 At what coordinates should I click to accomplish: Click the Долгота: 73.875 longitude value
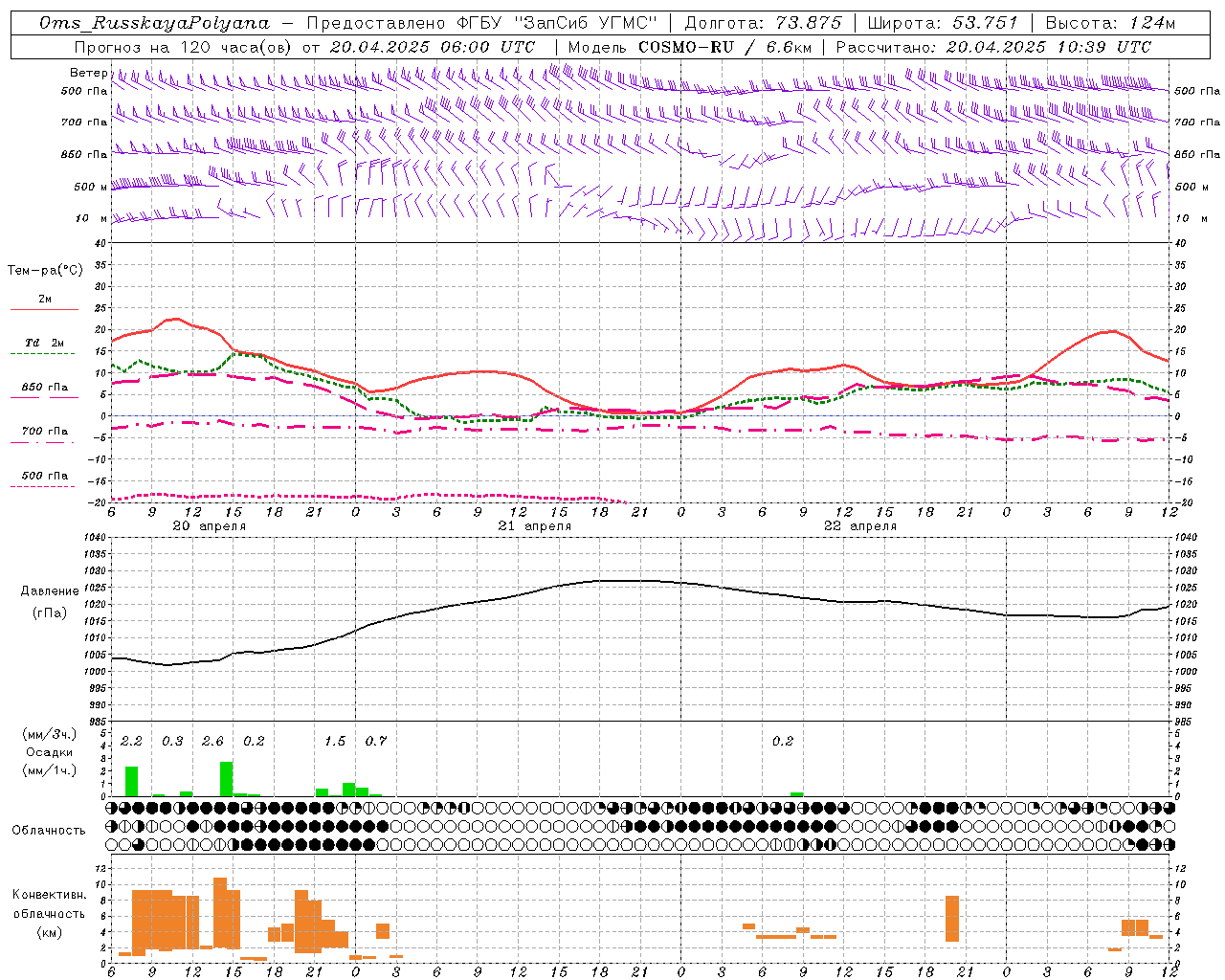tap(763, 23)
